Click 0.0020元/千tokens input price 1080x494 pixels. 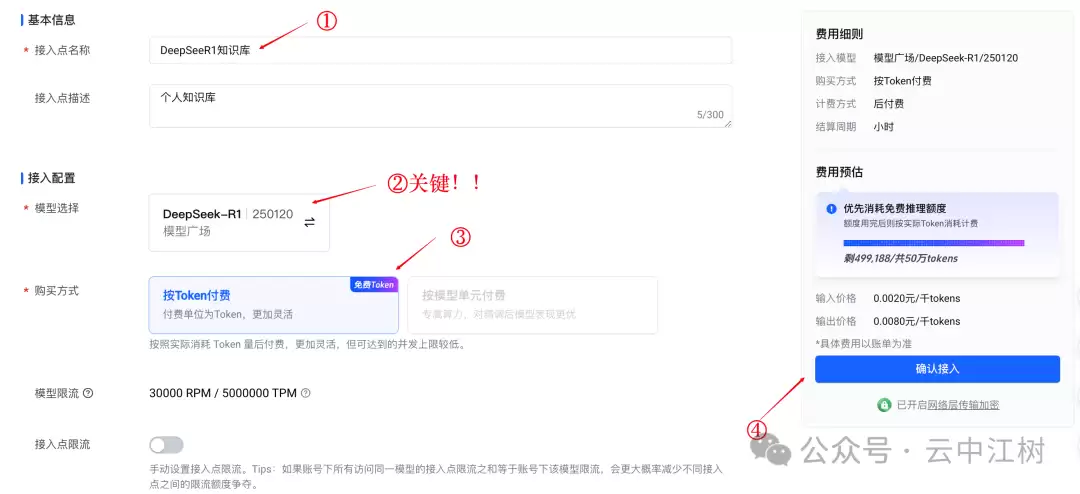917,299
